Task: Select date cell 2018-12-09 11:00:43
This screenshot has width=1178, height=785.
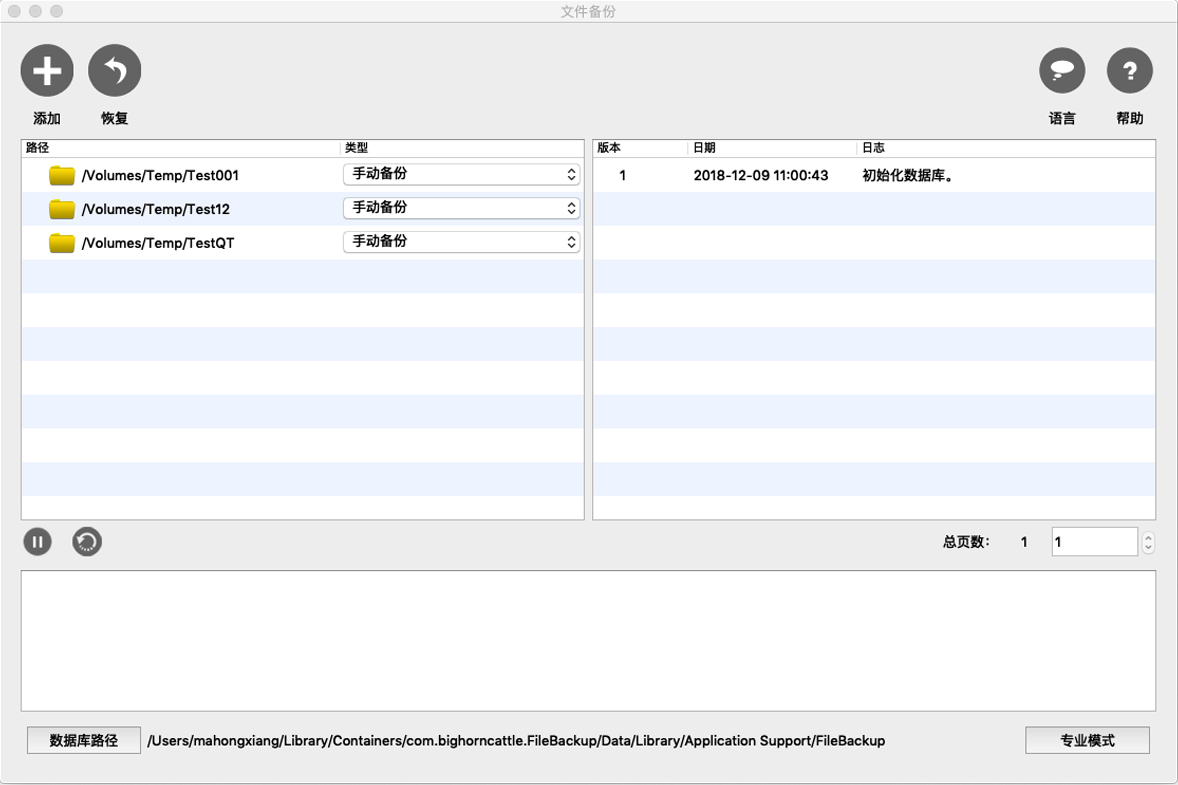Action: (x=760, y=175)
